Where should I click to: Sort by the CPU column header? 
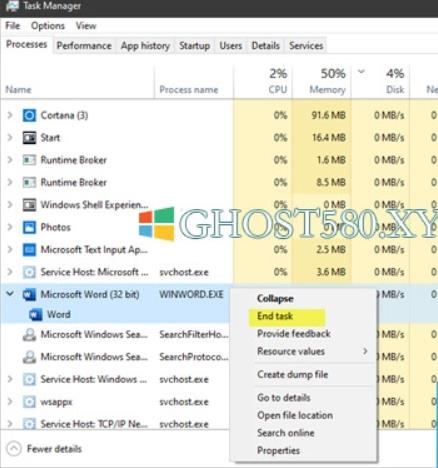(278, 89)
